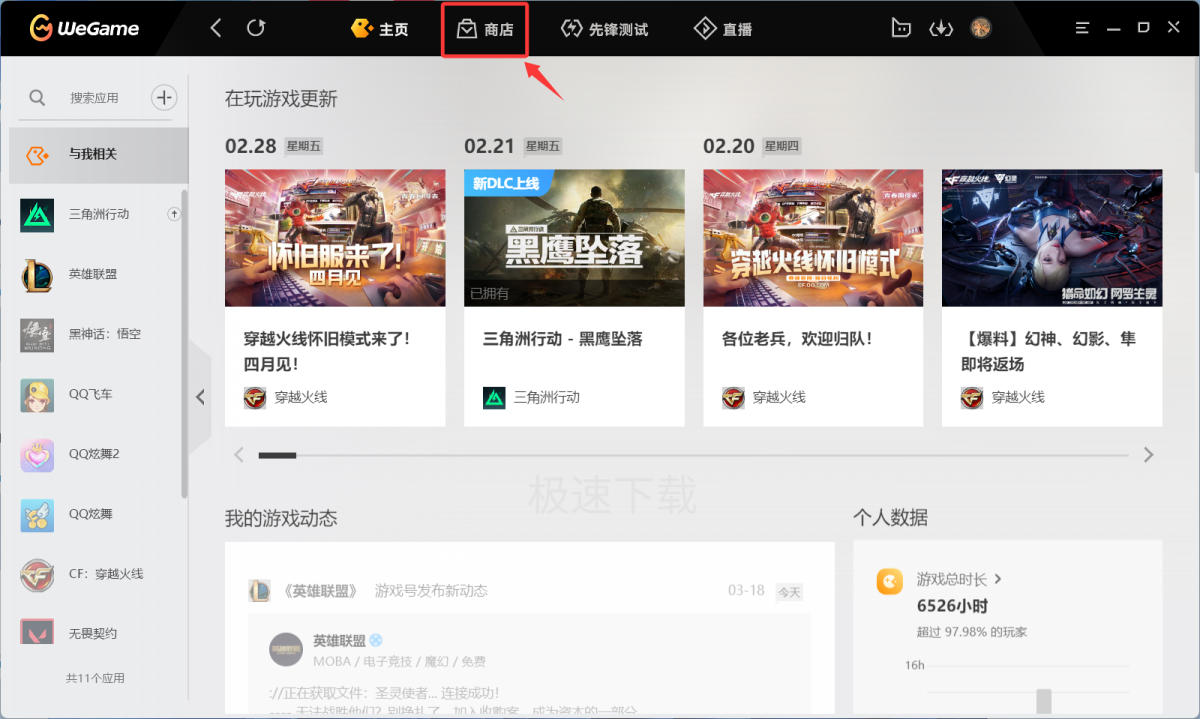
Task: Click 穿越火线 source icon under 四月见 card
Action: (x=255, y=397)
